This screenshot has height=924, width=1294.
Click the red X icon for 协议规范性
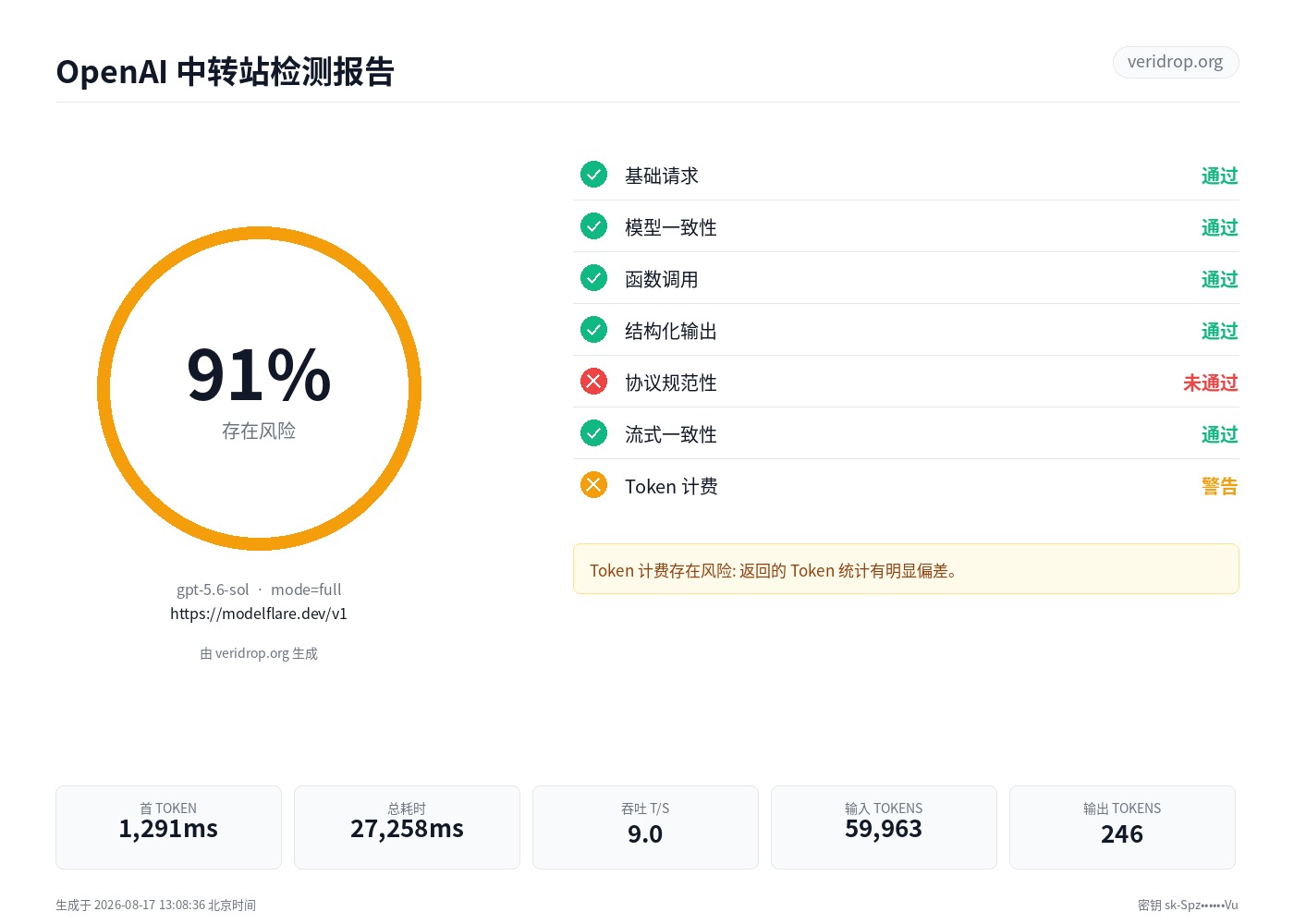pyautogui.click(x=593, y=382)
